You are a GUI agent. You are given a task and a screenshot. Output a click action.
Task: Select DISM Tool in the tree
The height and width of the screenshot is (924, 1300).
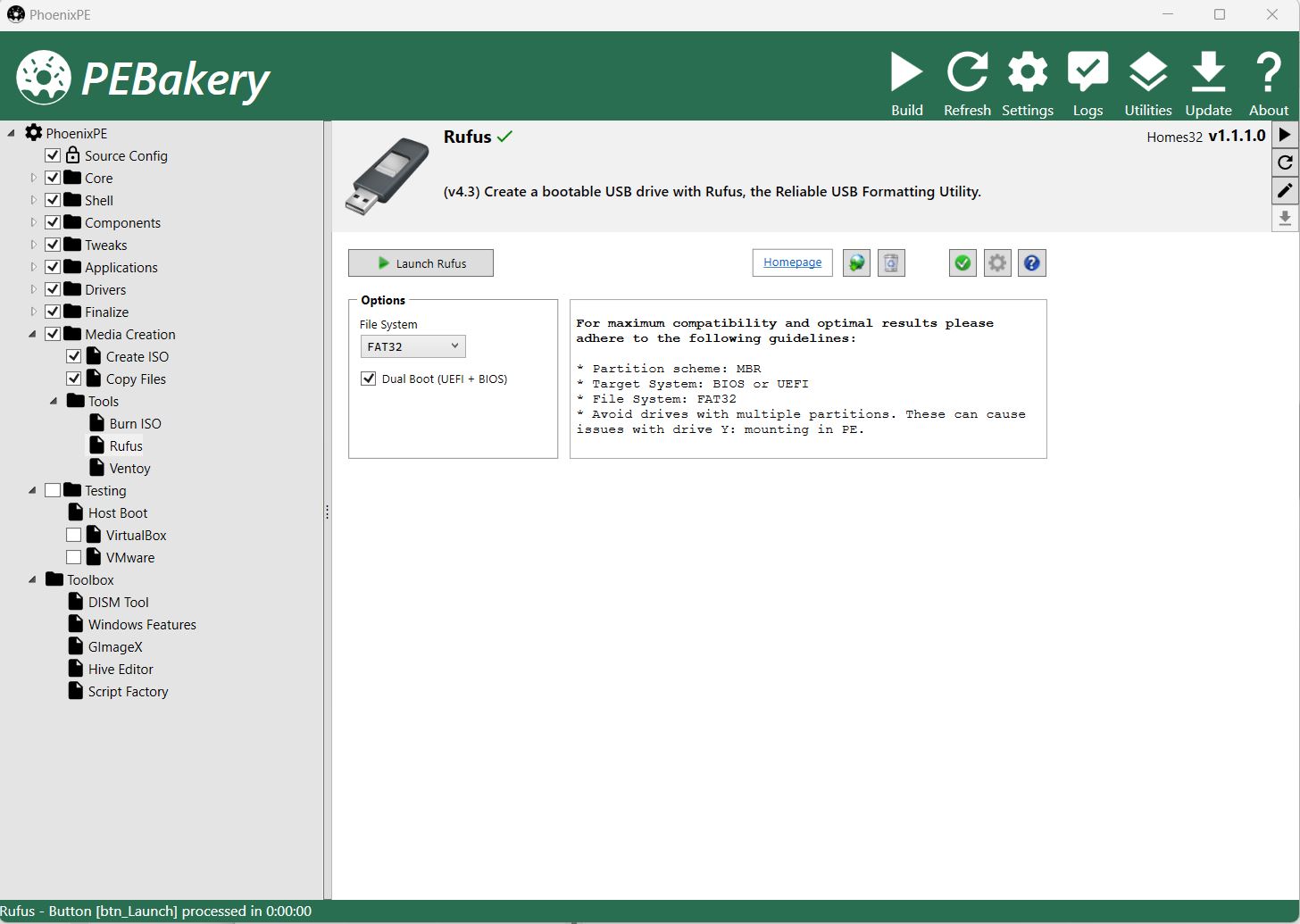click(119, 602)
